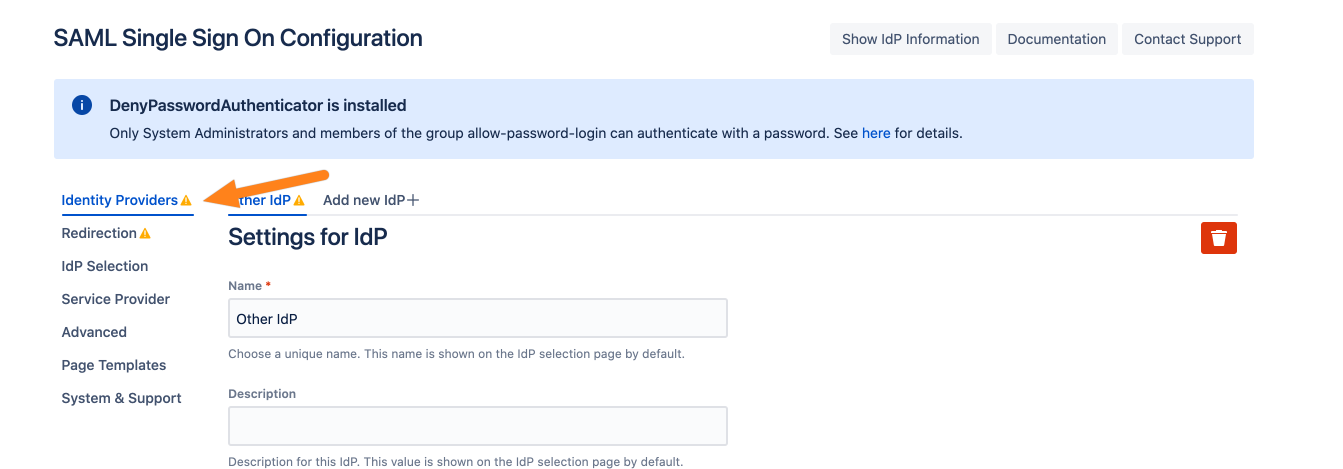Viewport: 1343px width, 469px height.
Task: Open the Documentation button
Action: click(1056, 39)
